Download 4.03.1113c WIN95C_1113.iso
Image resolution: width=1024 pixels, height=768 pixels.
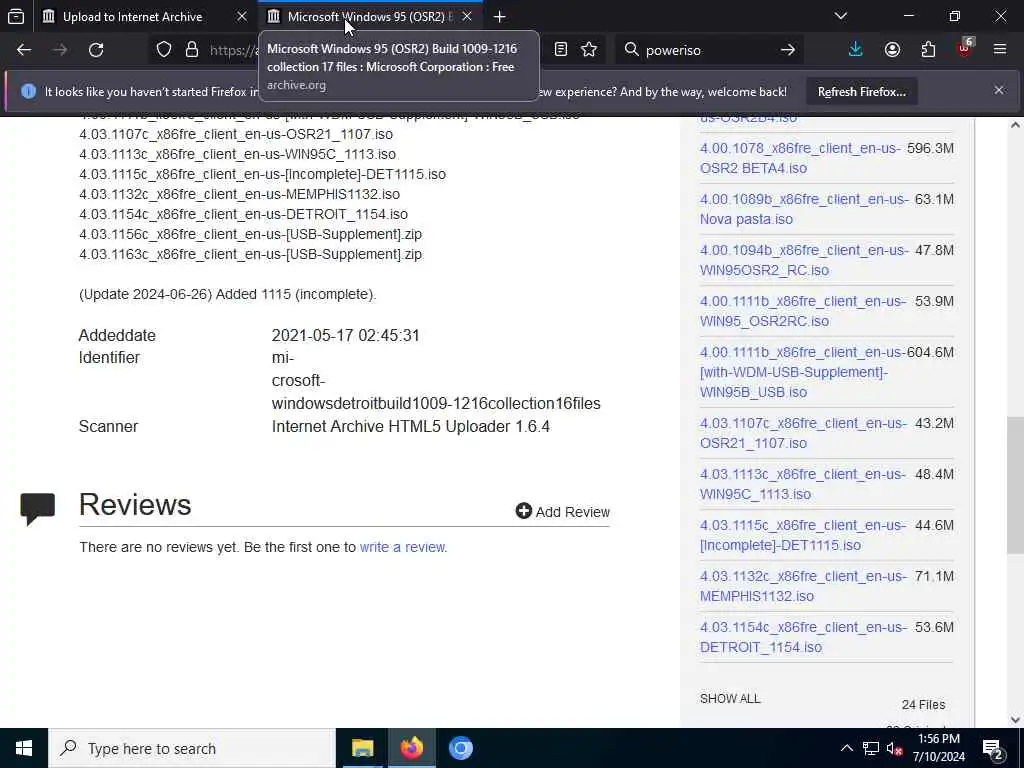coord(803,484)
